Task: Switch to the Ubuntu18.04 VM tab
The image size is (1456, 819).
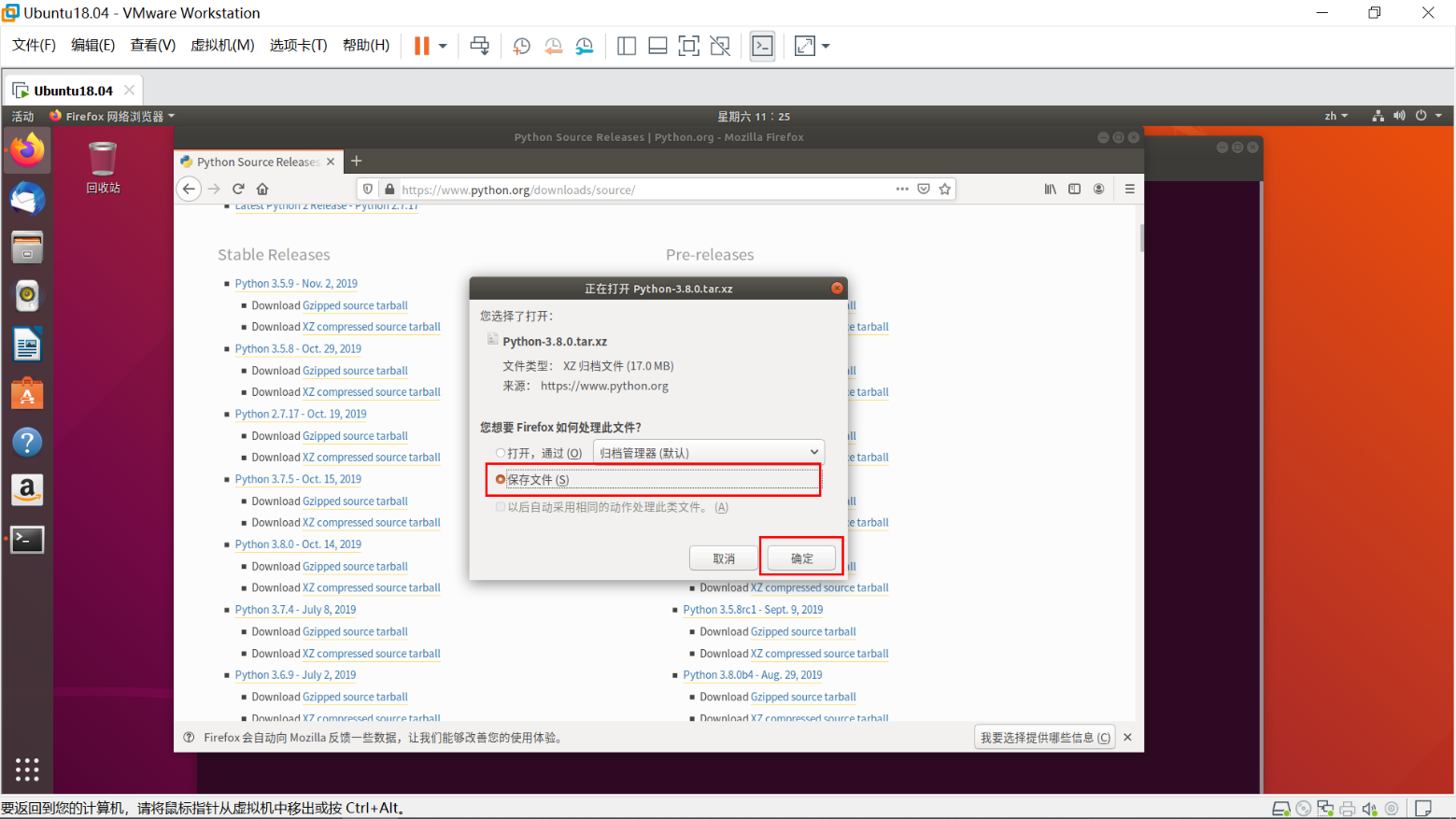Action: coord(74,91)
